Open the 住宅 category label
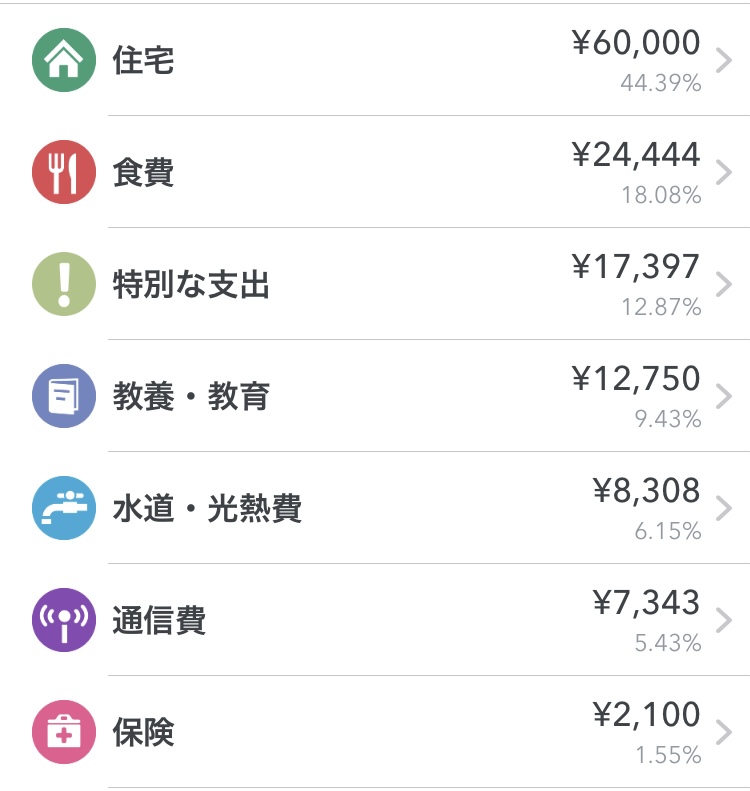Viewport: 750px width, 791px height. tap(143, 60)
